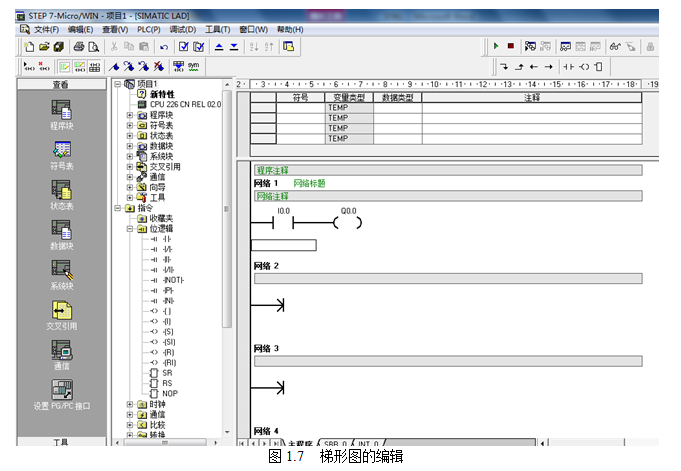This screenshot has height=471, width=681.
Task: Click 设置 PG/PC 接口 icon
Action: (x=61, y=391)
